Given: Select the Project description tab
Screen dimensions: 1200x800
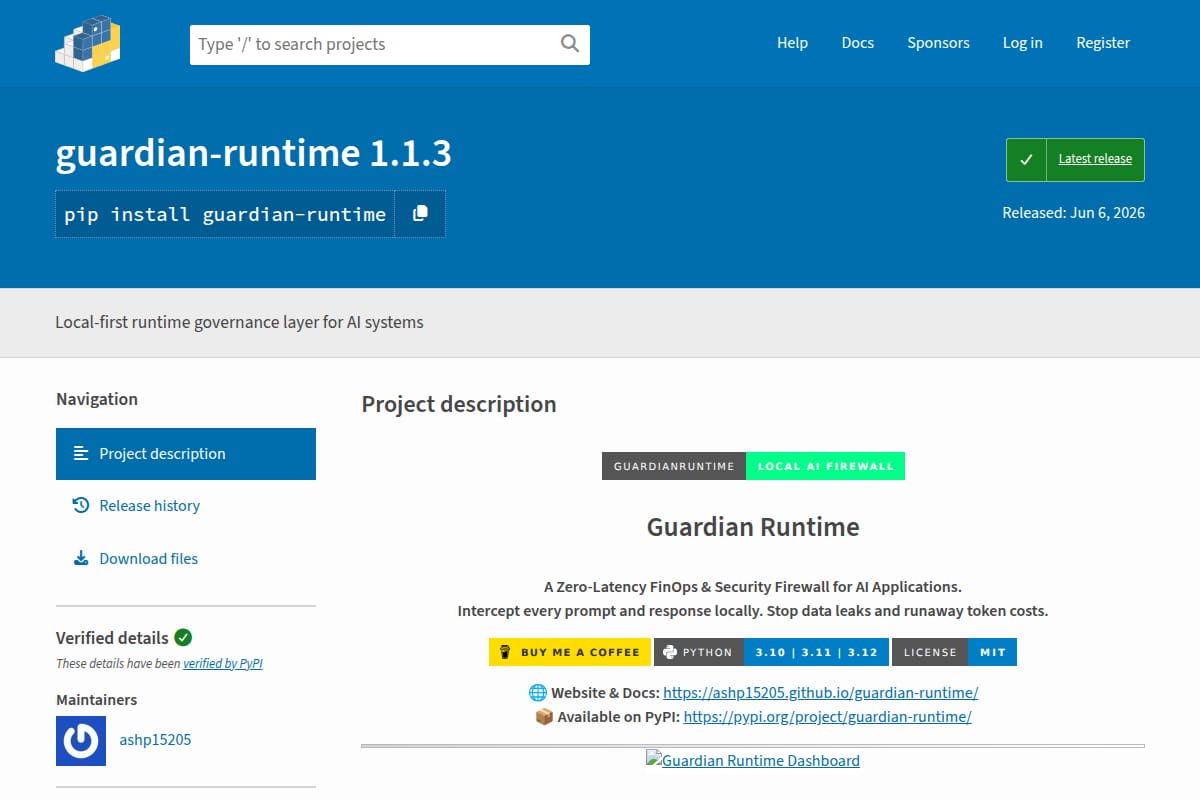Looking at the screenshot, I should pos(186,454).
